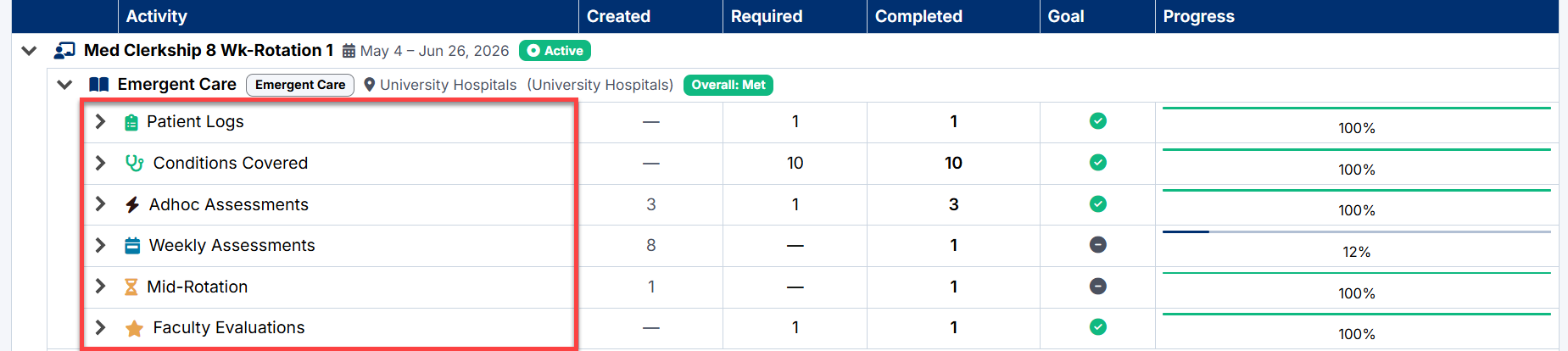The height and width of the screenshot is (351, 1568).
Task: Click the Adhoc Assessments lightning bolt icon
Action: (132, 204)
